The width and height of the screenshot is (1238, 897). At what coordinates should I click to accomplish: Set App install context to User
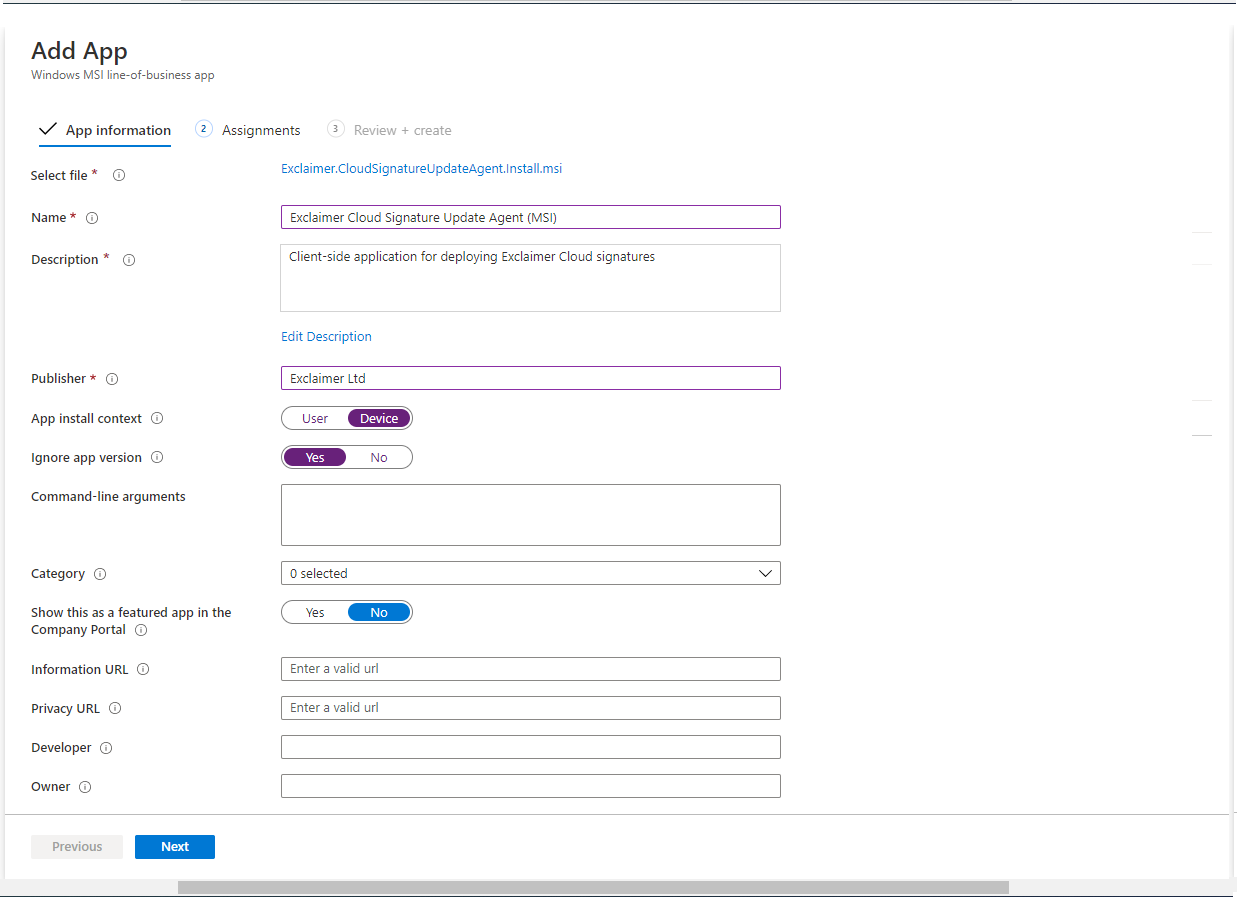[x=314, y=418]
